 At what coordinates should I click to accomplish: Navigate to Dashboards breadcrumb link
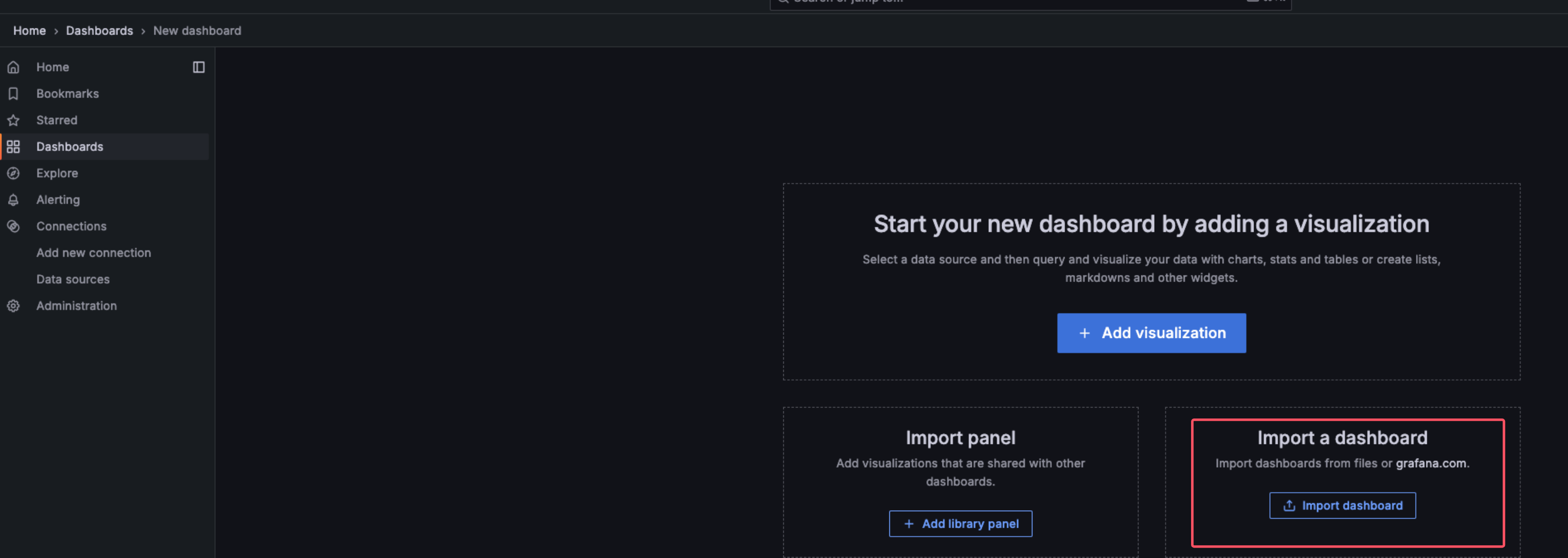(x=99, y=30)
